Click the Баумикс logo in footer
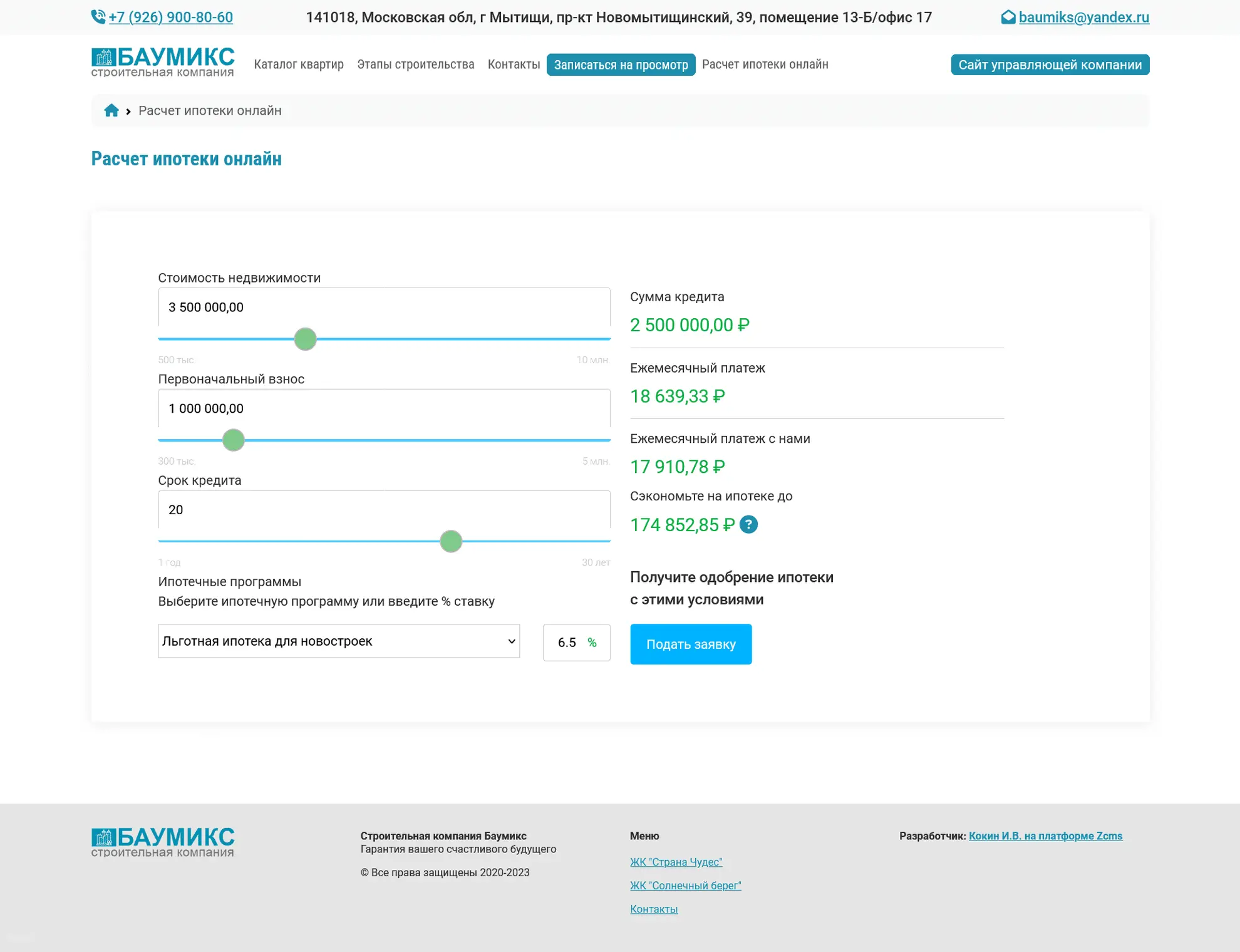Screen dimensions: 1240x952 163,842
